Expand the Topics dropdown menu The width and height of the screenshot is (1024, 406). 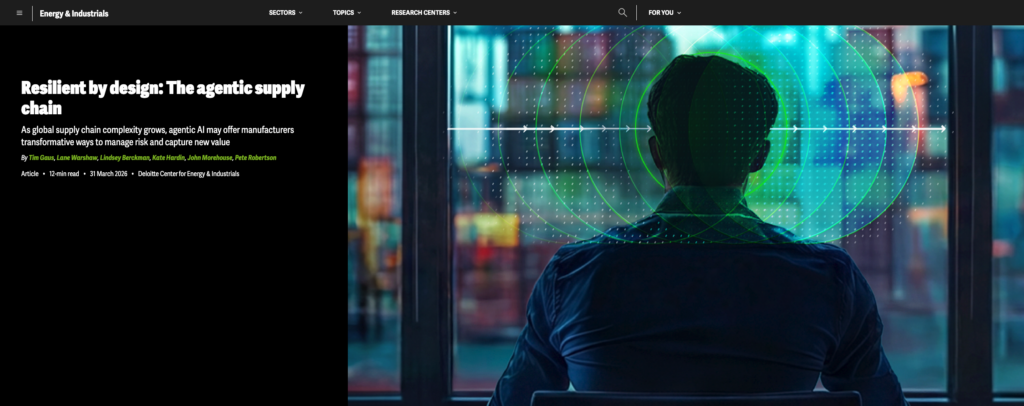pos(347,13)
